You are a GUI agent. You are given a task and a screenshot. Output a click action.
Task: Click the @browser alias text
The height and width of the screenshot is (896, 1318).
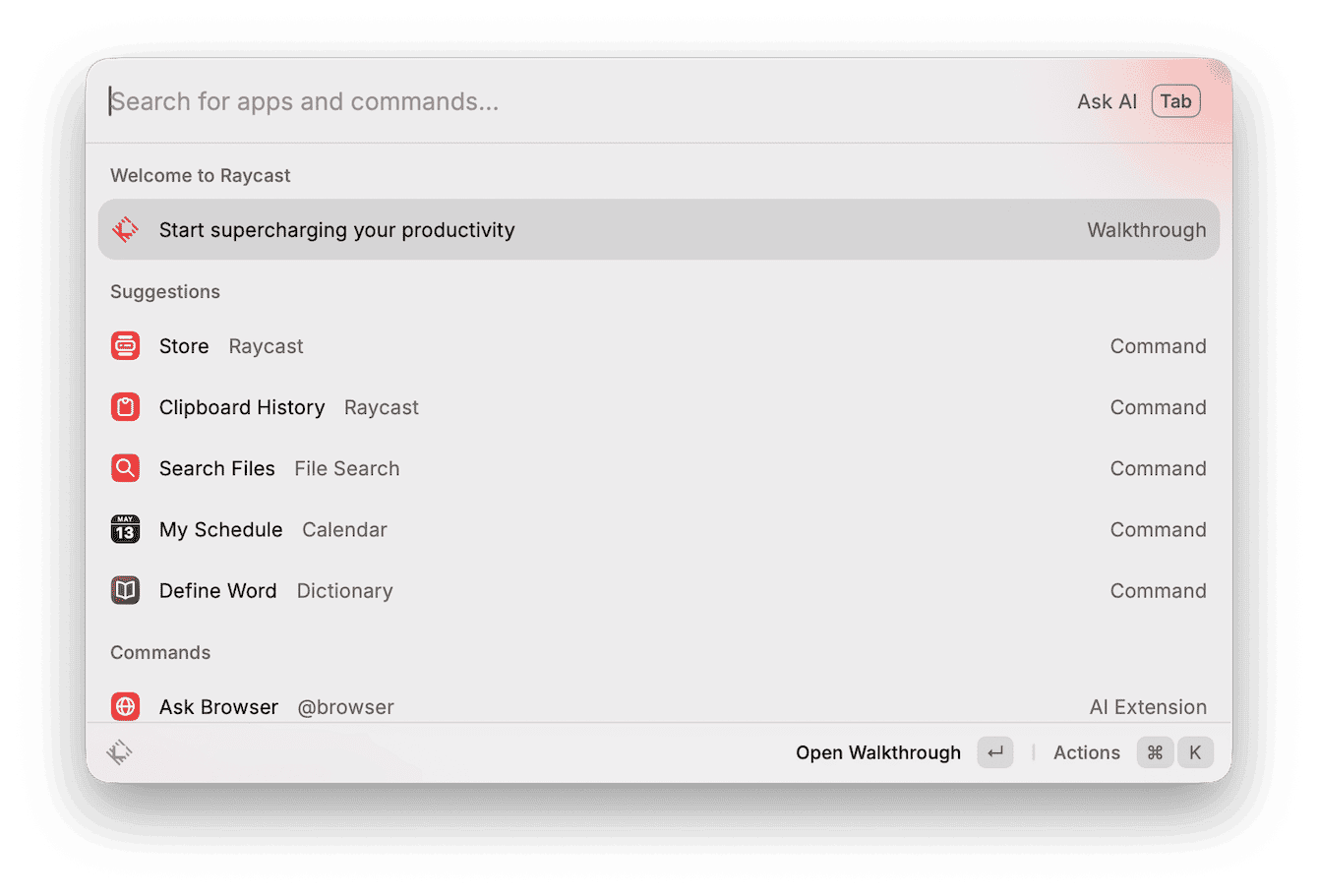click(345, 706)
